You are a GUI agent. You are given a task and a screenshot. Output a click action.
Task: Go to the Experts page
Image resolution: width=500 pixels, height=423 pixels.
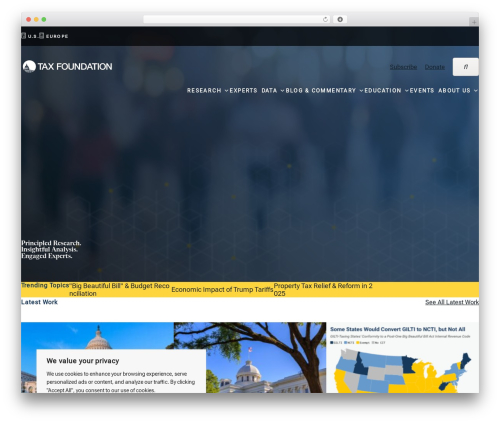243,91
